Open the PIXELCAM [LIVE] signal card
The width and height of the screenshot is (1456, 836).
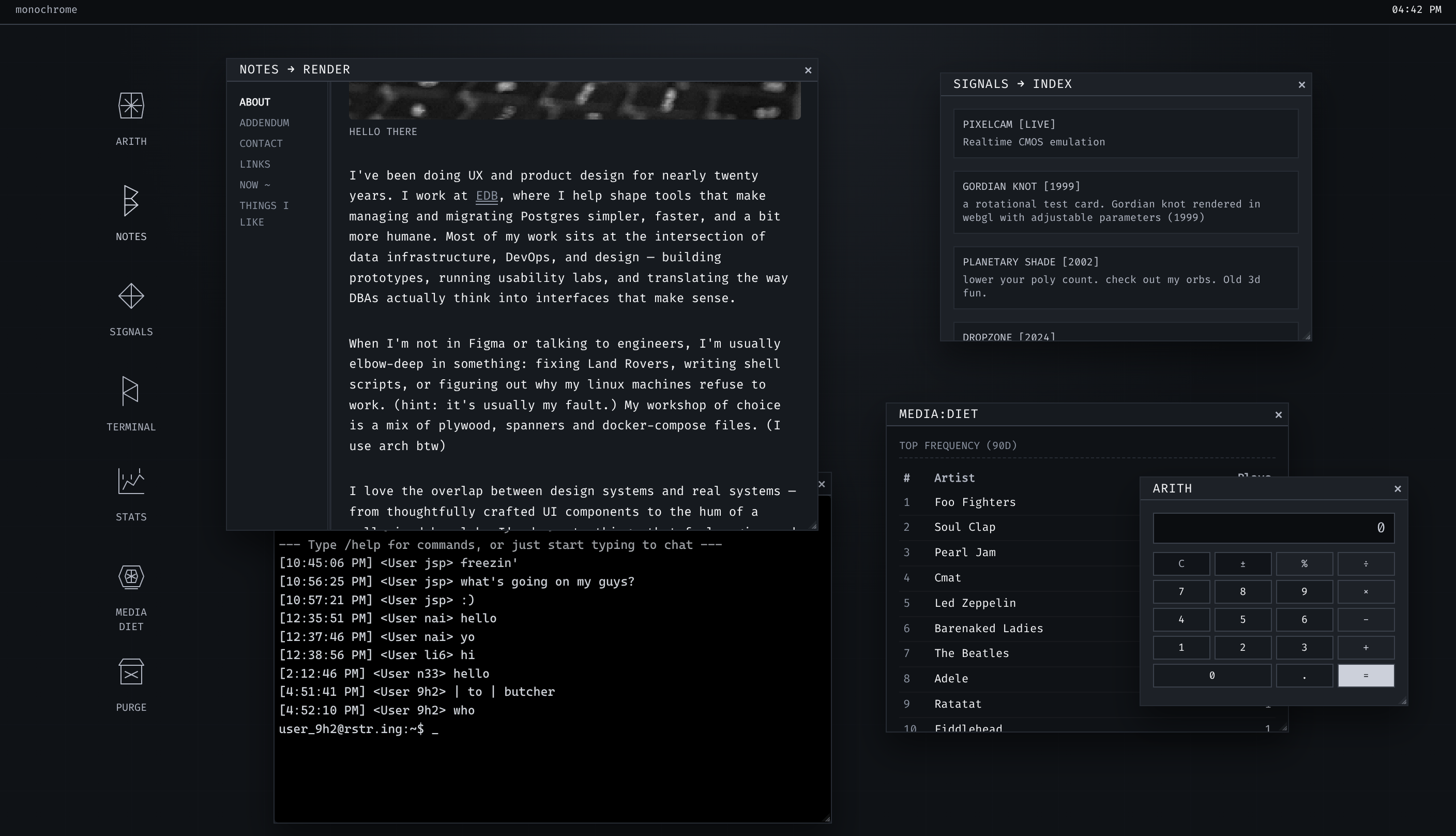(1126, 133)
